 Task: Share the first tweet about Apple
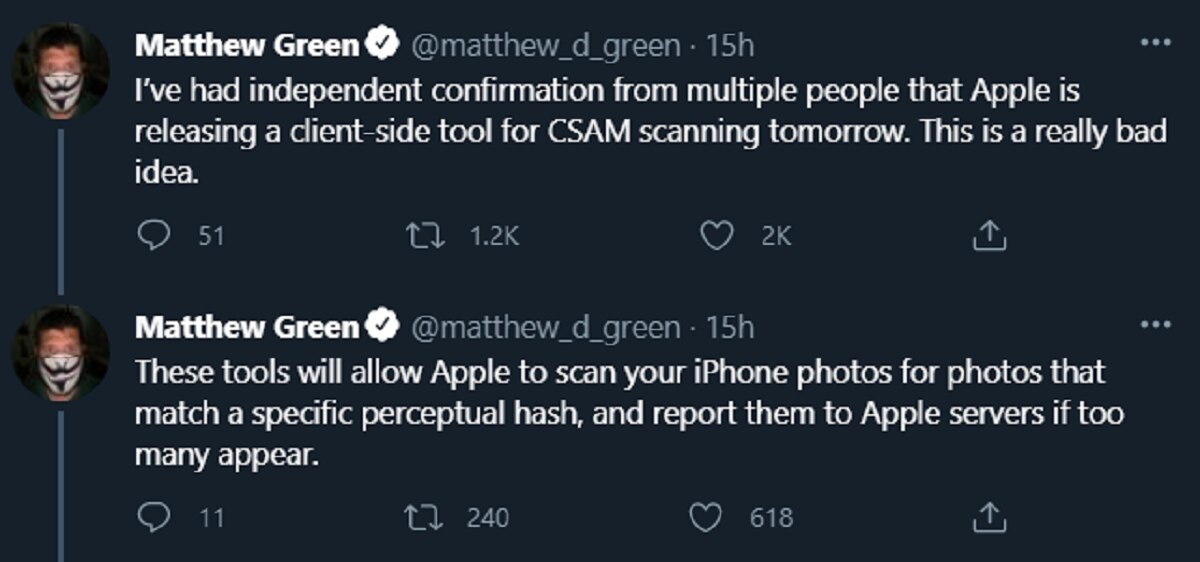987,235
